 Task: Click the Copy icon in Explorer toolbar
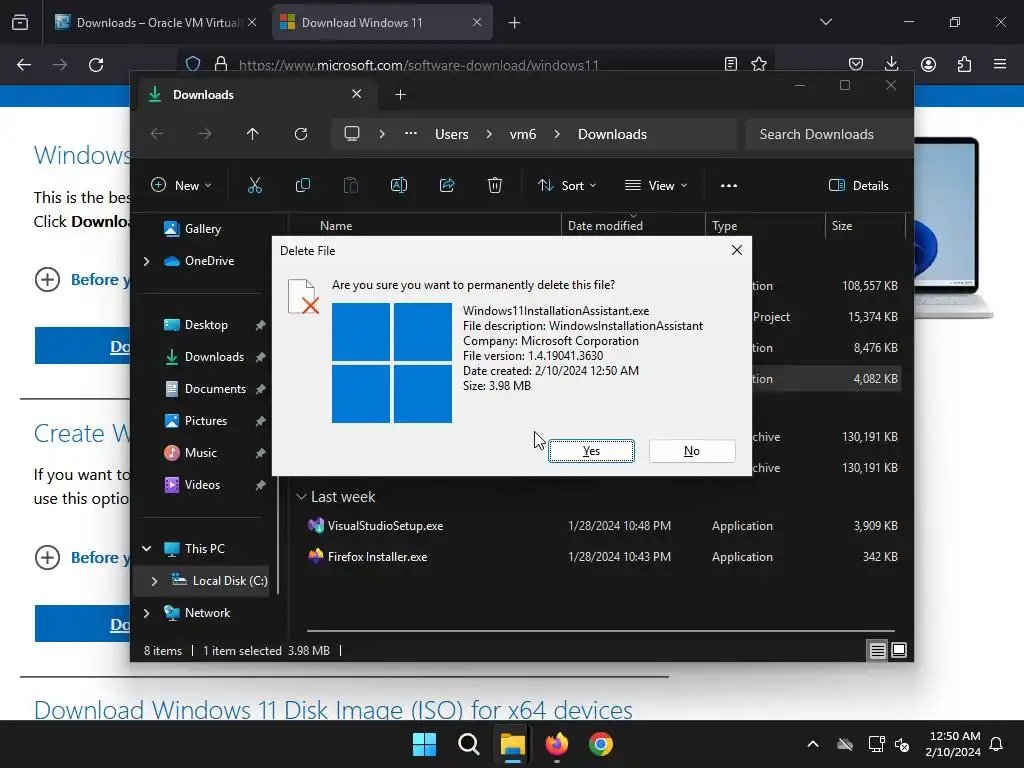coord(302,185)
